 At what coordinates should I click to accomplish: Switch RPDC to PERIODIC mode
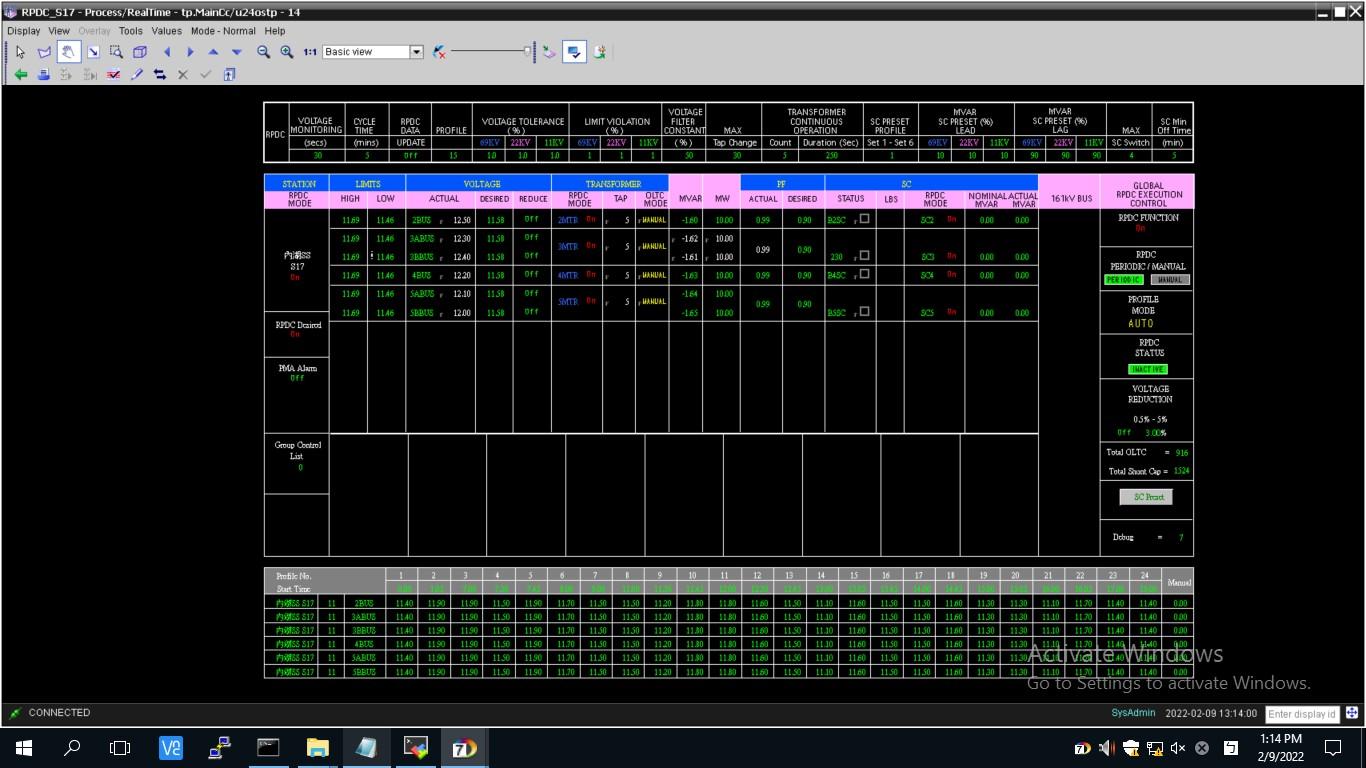1124,280
